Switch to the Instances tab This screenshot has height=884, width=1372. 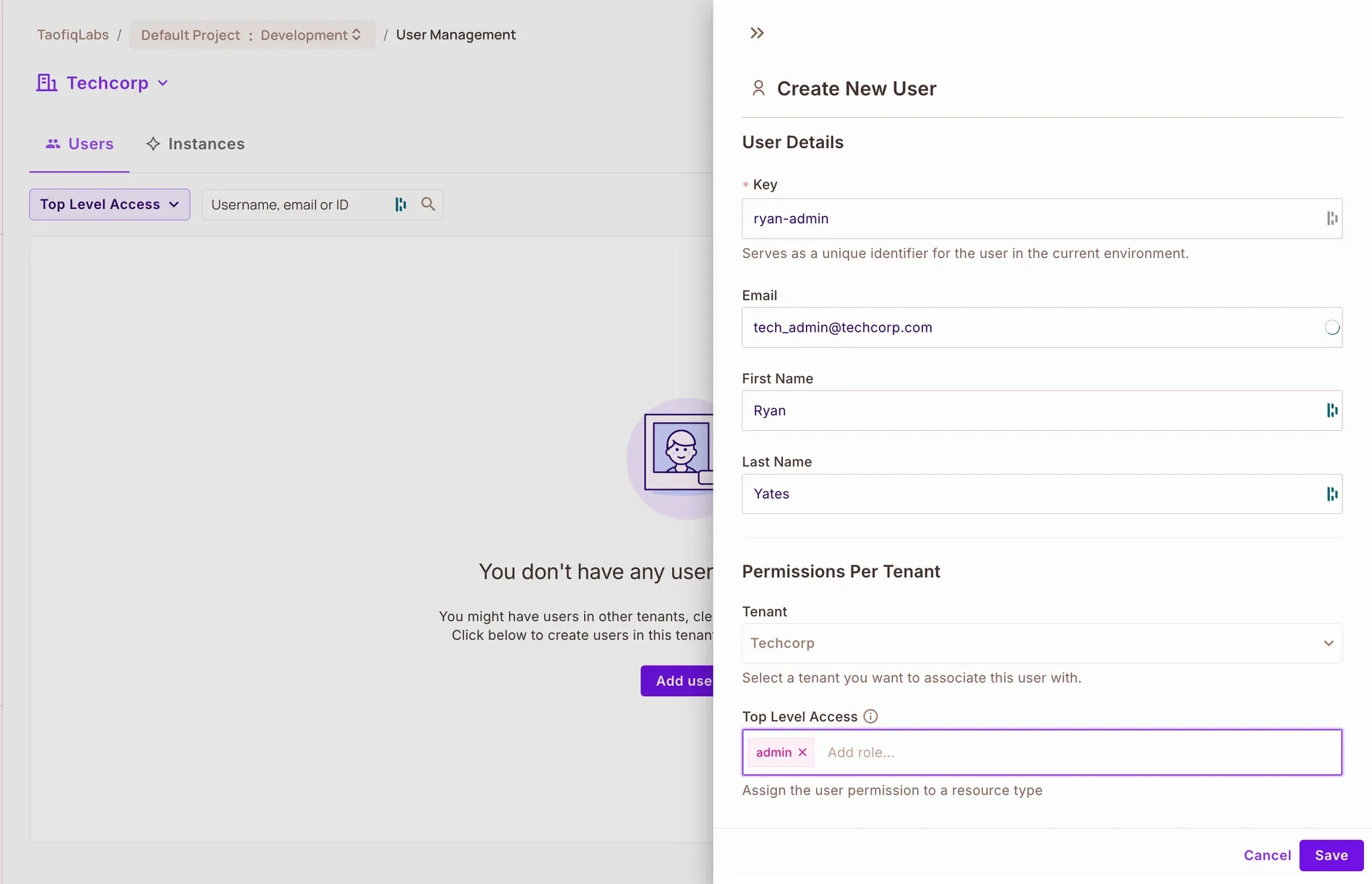pyautogui.click(x=196, y=144)
